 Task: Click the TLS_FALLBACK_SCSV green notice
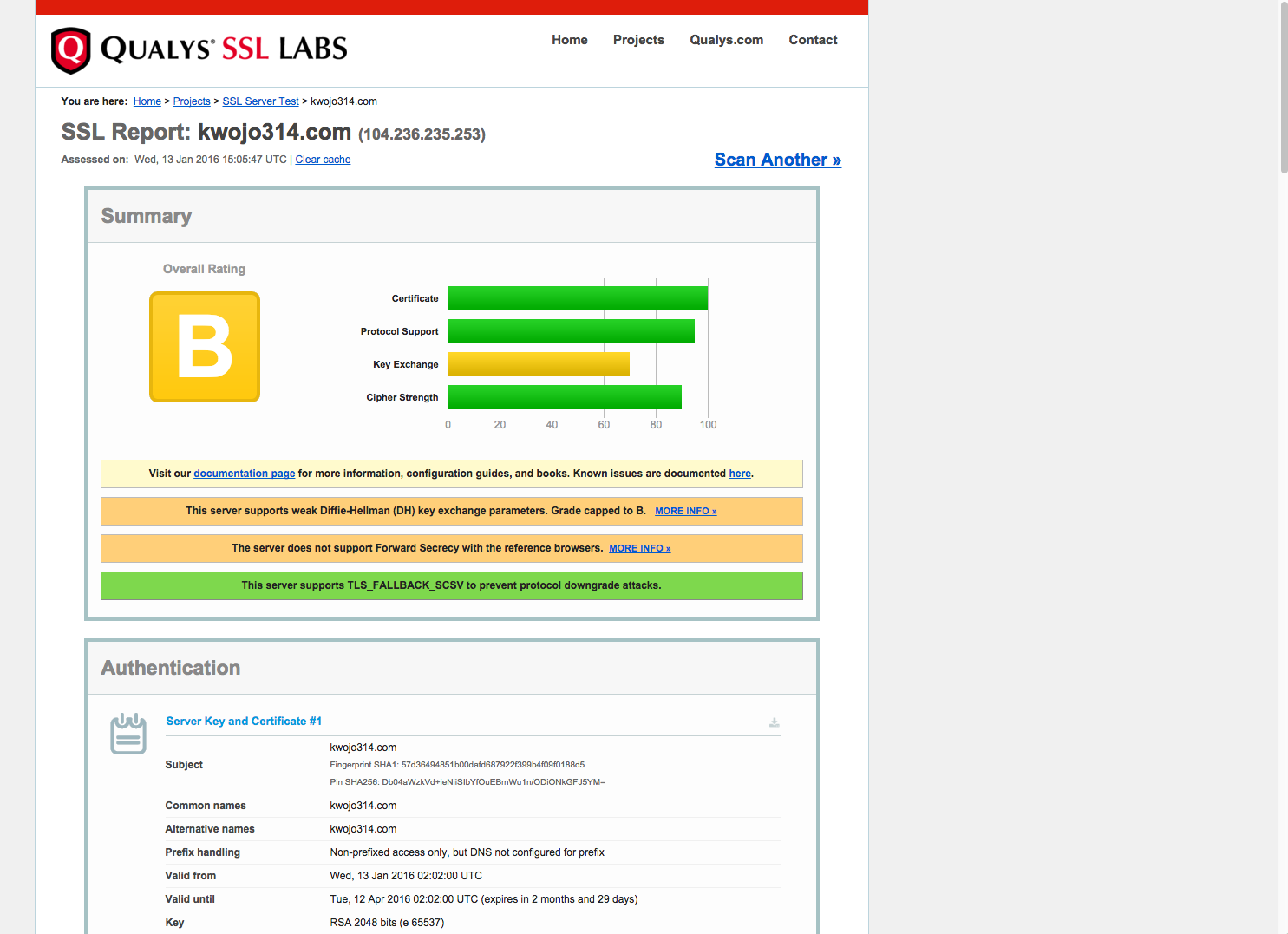pos(452,585)
